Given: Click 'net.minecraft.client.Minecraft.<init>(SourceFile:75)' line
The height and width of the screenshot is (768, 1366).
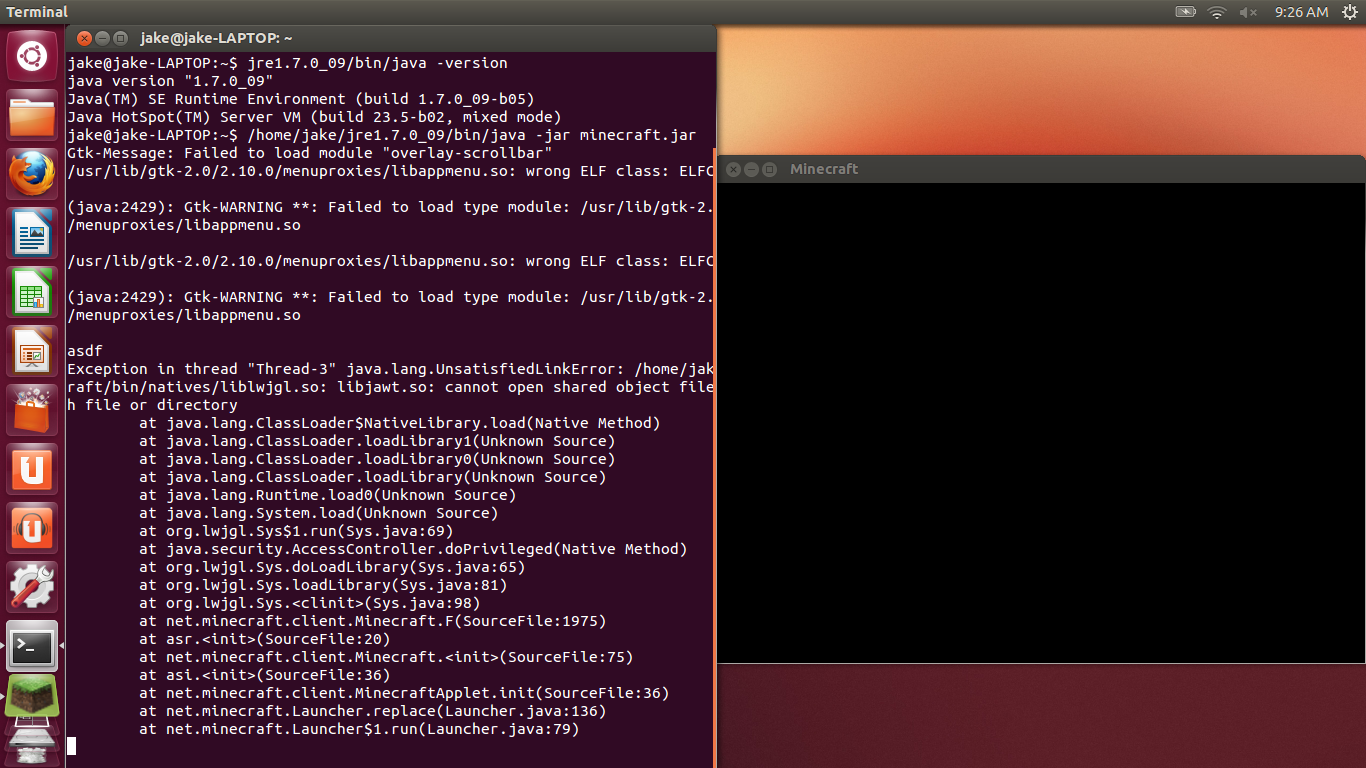Looking at the screenshot, I should (386, 657).
